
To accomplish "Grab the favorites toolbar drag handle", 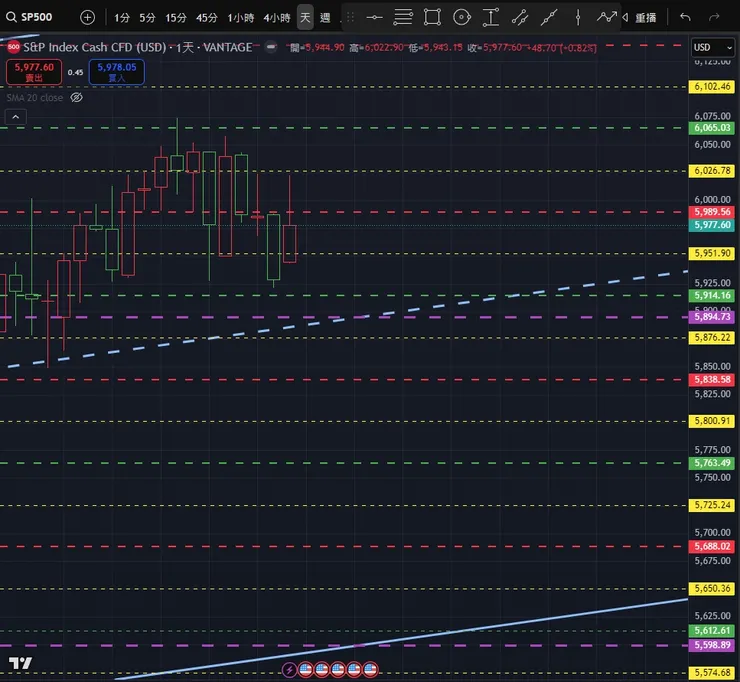I will (x=350, y=17).
